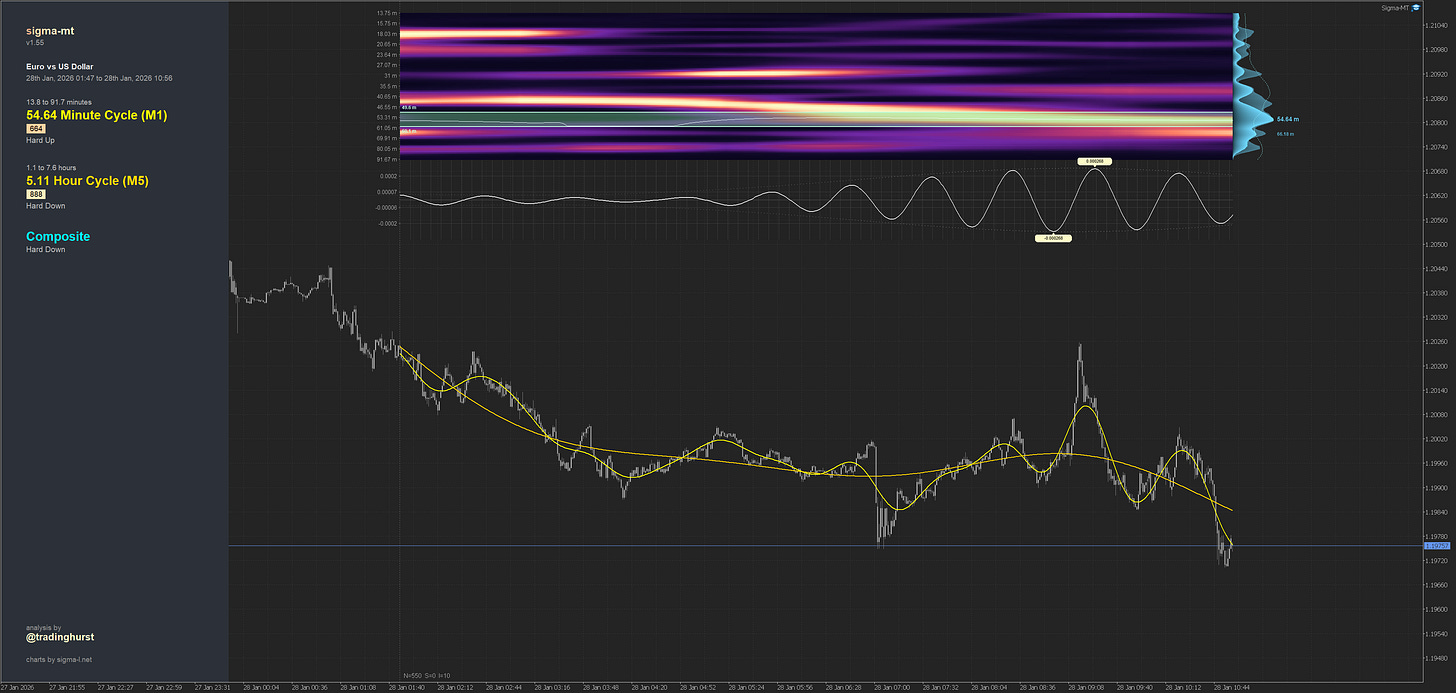Click the Hard Up status text
This screenshot has height=693, width=1456.
point(40,140)
